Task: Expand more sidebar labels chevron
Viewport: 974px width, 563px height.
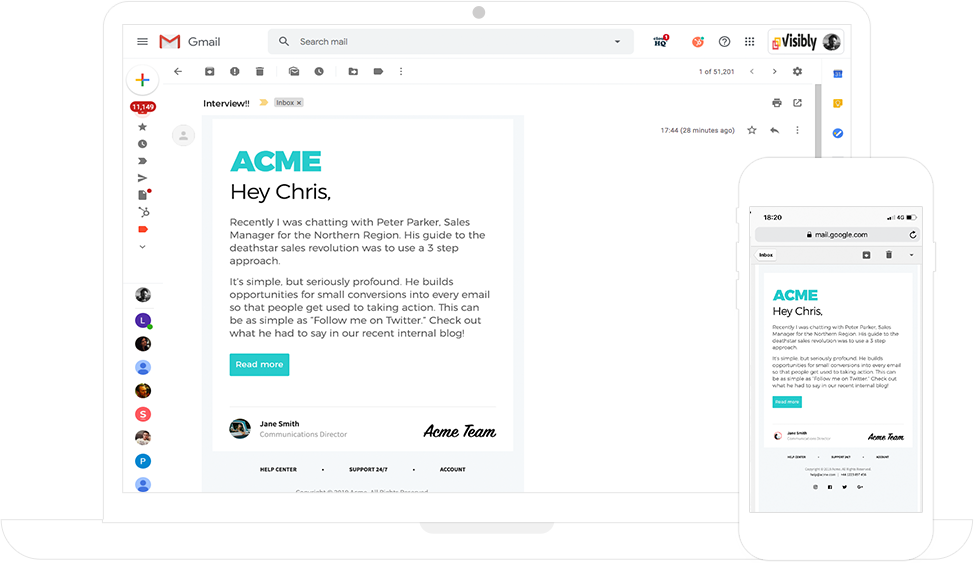Action: 142,247
